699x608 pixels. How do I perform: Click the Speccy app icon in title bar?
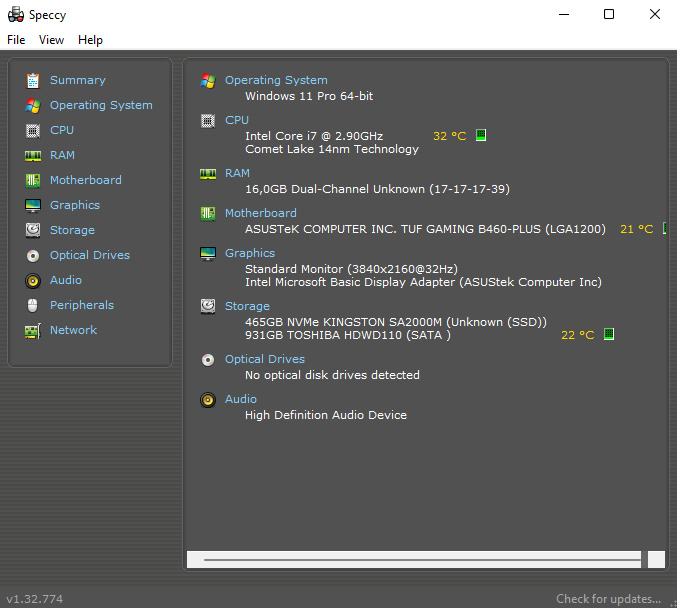click(16, 15)
